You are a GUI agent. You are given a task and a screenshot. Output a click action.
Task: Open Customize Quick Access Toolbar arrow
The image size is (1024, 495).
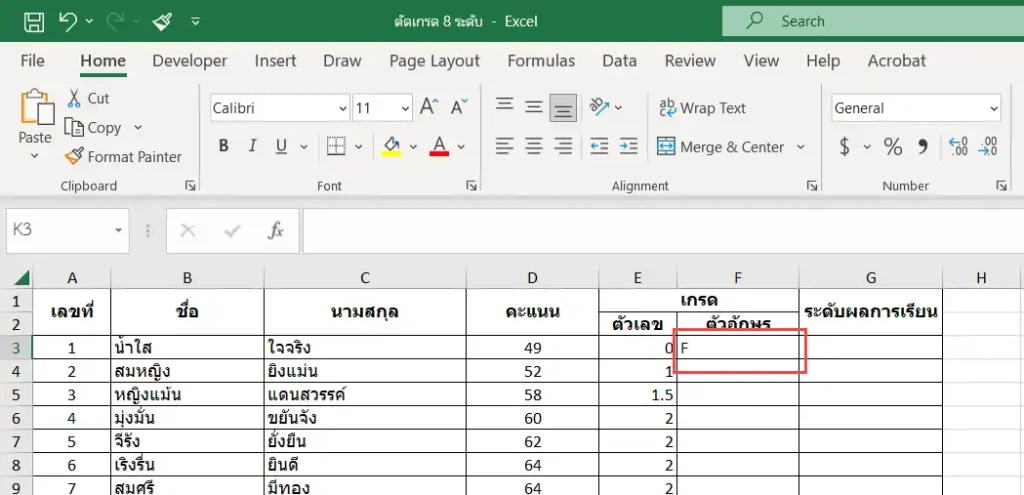click(196, 22)
